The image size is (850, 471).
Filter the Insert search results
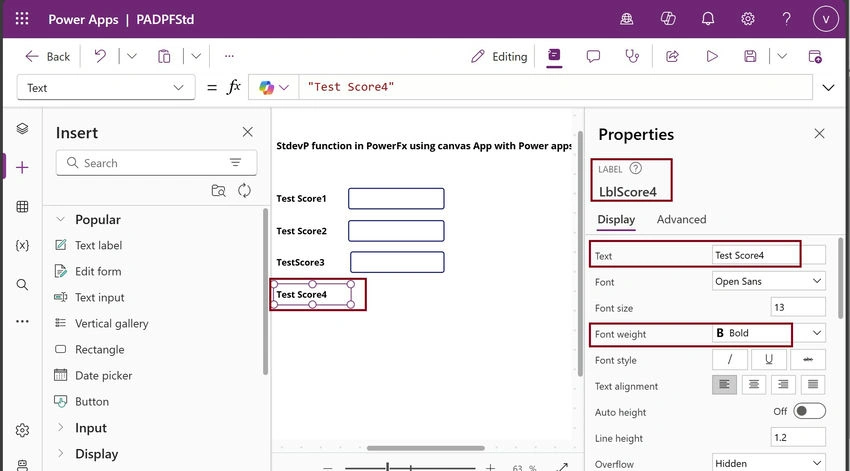[x=235, y=163]
